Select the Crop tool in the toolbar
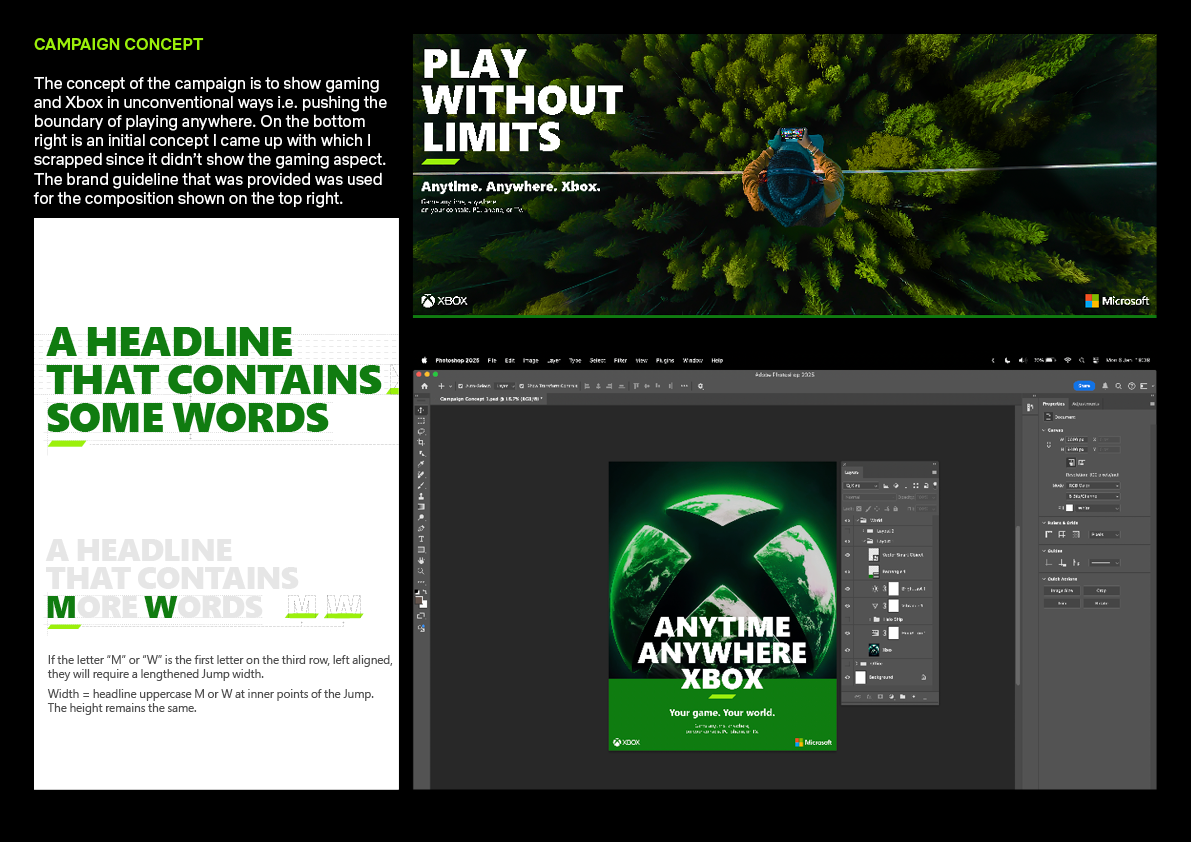This screenshot has width=1191, height=842. pyautogui.click(x=421, y=442)
